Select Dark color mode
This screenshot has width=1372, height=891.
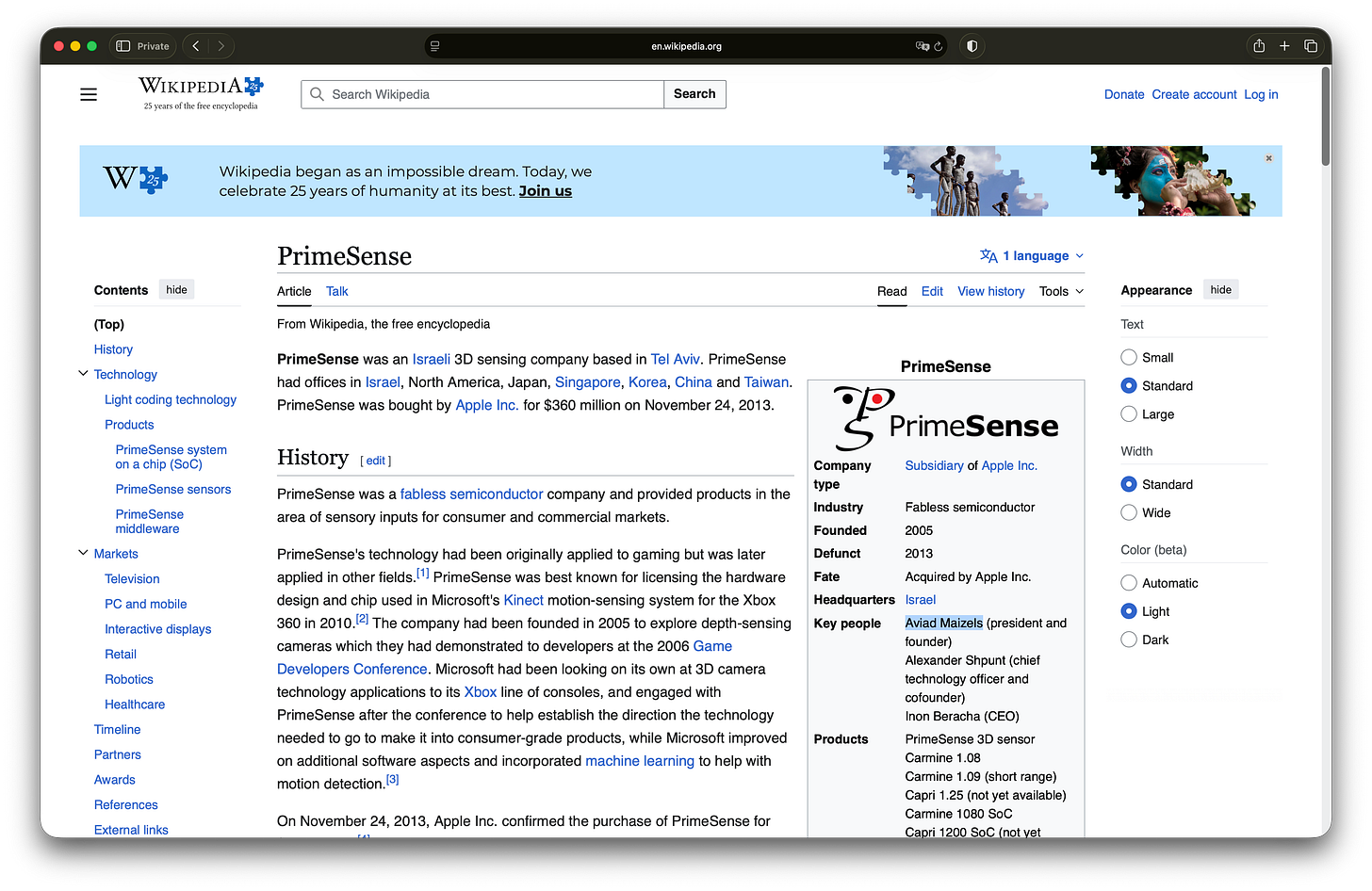1129,640
